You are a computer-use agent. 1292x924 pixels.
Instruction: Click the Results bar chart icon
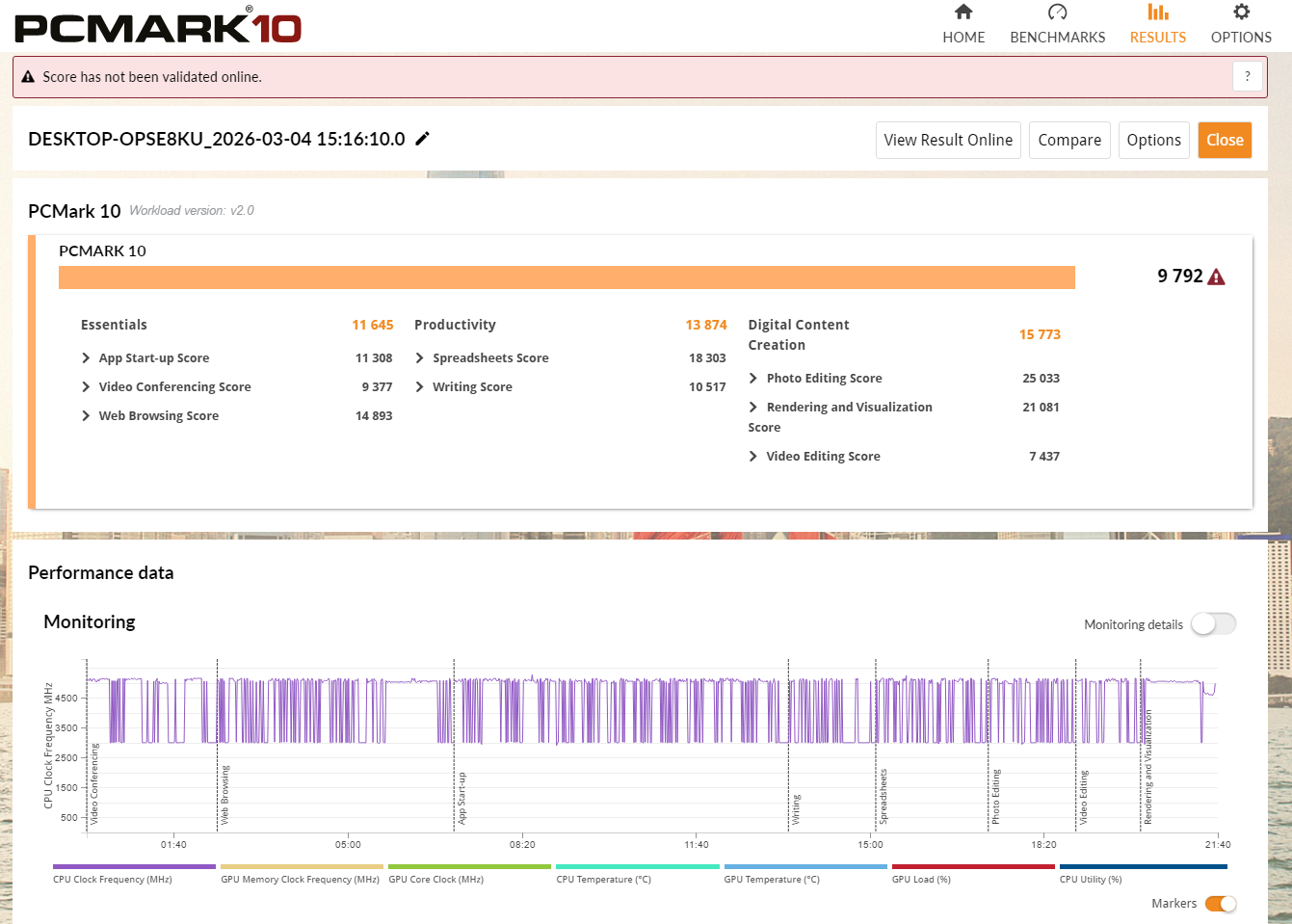pos(1157,13)
